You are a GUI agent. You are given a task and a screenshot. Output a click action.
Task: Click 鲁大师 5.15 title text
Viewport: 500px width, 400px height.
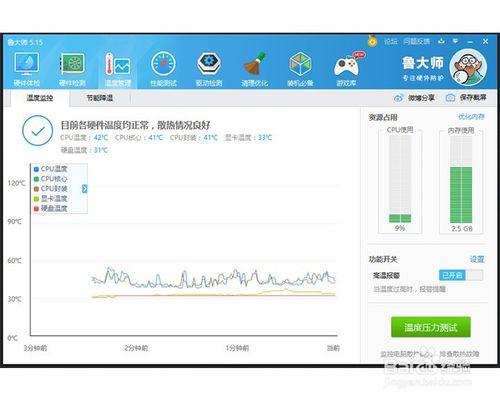pos(25,42)
